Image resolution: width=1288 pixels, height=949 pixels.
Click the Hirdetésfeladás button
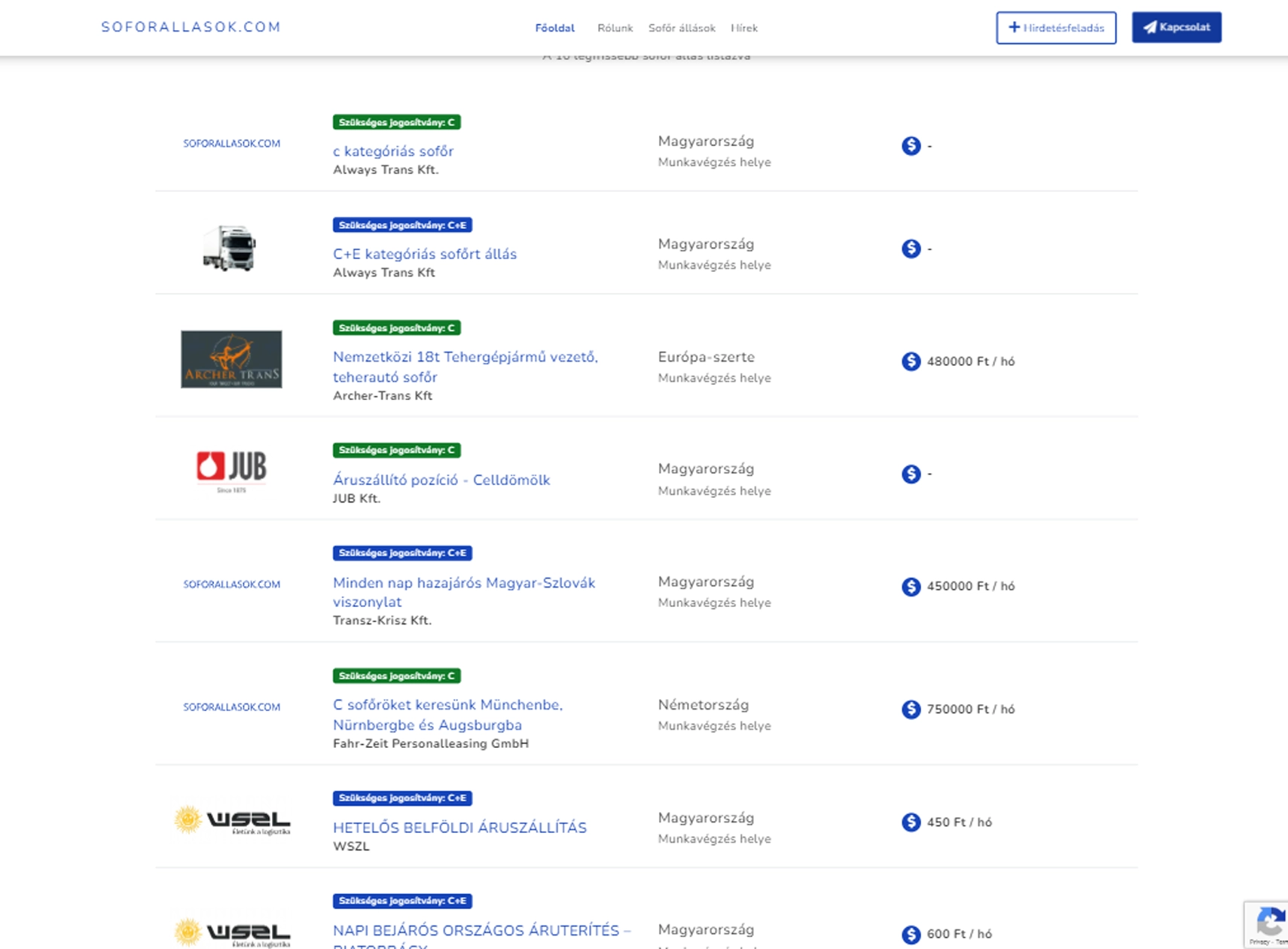[x=1056, y=28]
